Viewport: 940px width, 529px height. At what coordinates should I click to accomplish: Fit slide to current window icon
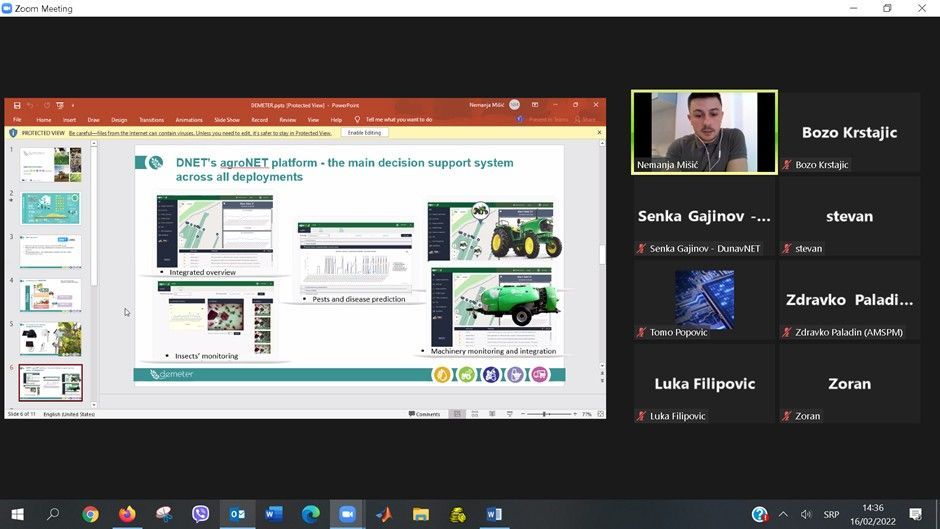(x=598, y=414)
